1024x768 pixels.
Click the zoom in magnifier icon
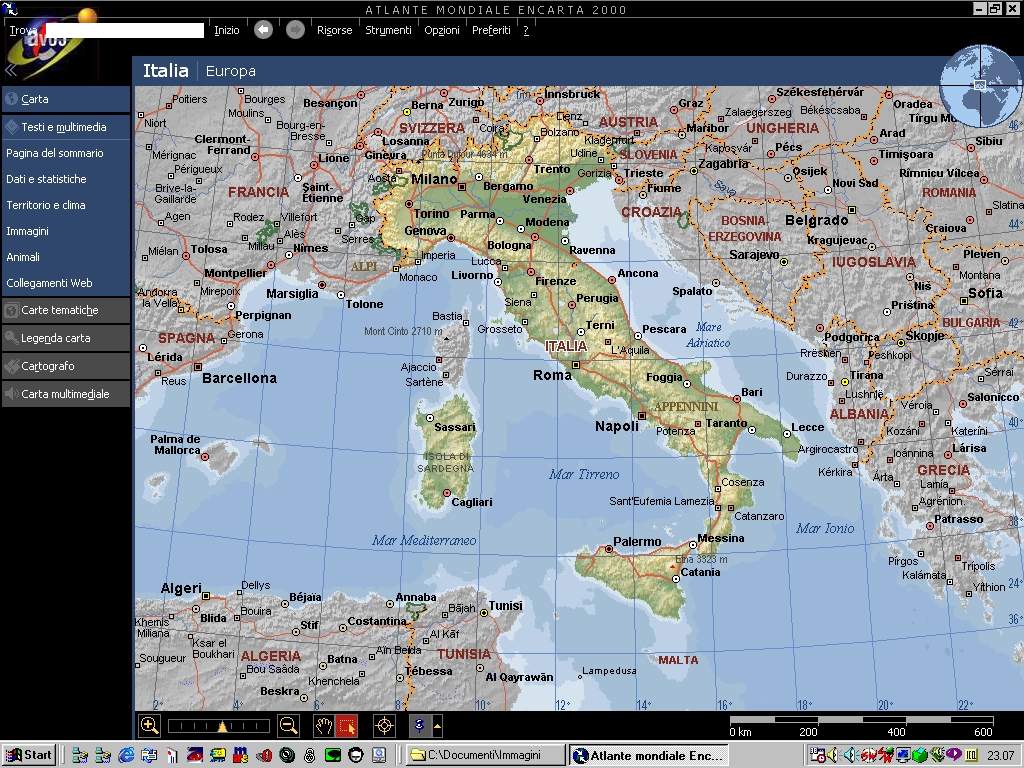[150, 726]
